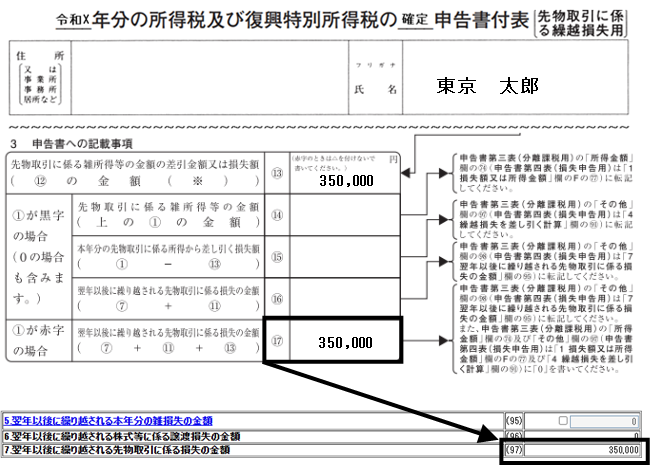Viewport: 655px width, 471px height.
Task: Select the 350,000 amount in box ⑰
Action: coord(345,343)
